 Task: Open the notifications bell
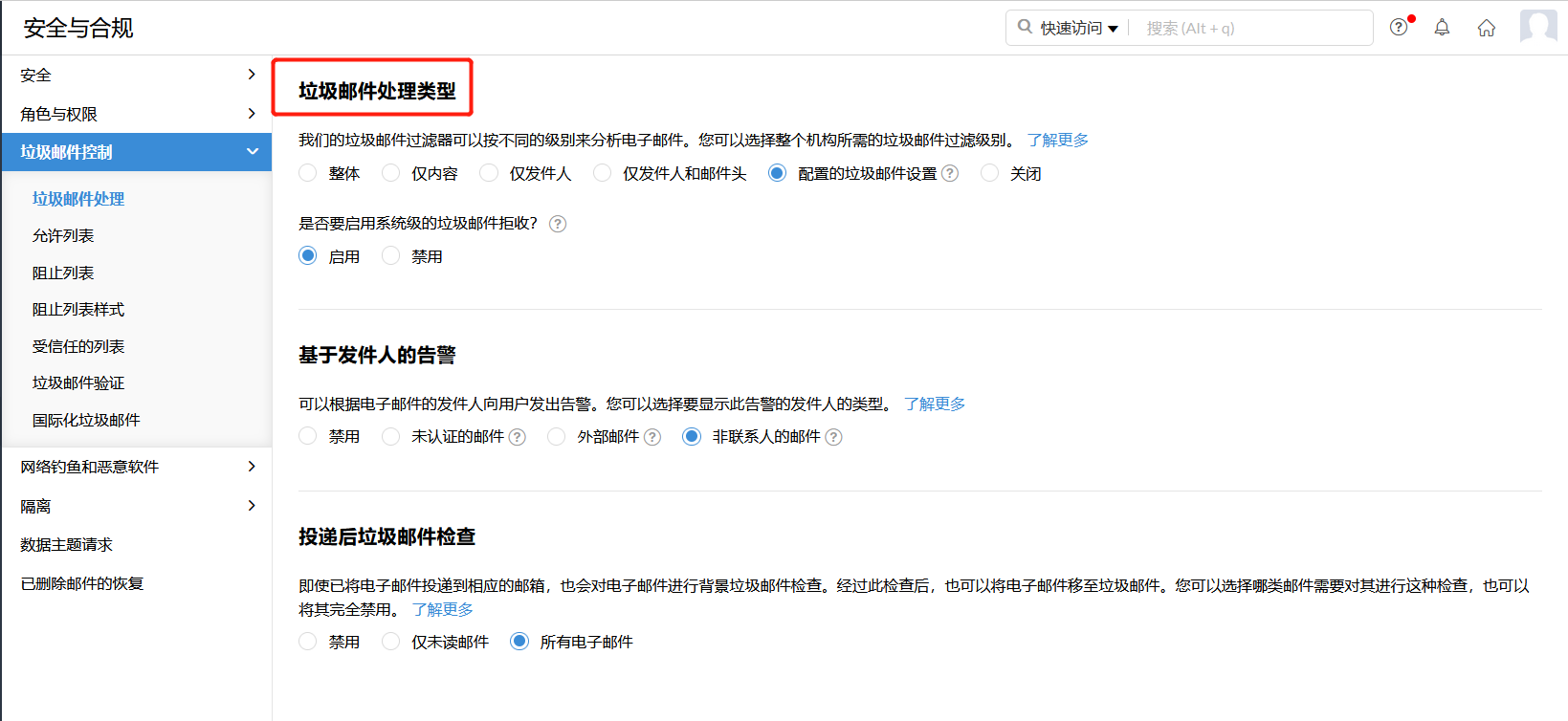coord(1442,28)
